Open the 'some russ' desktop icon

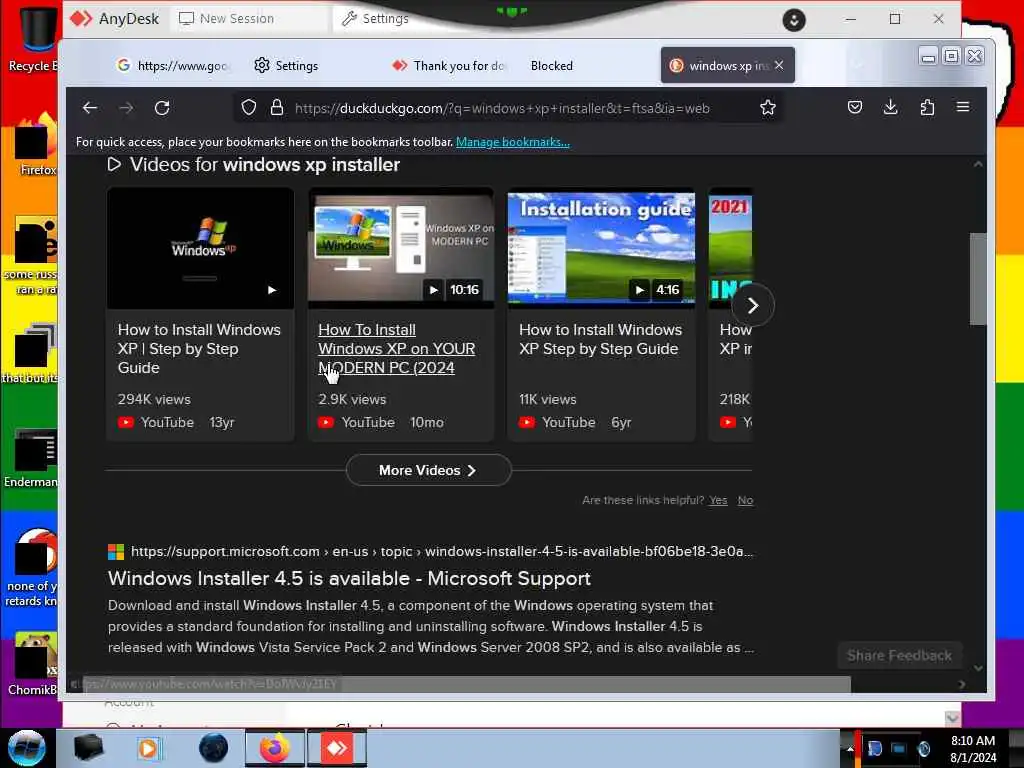click(33, 256)
